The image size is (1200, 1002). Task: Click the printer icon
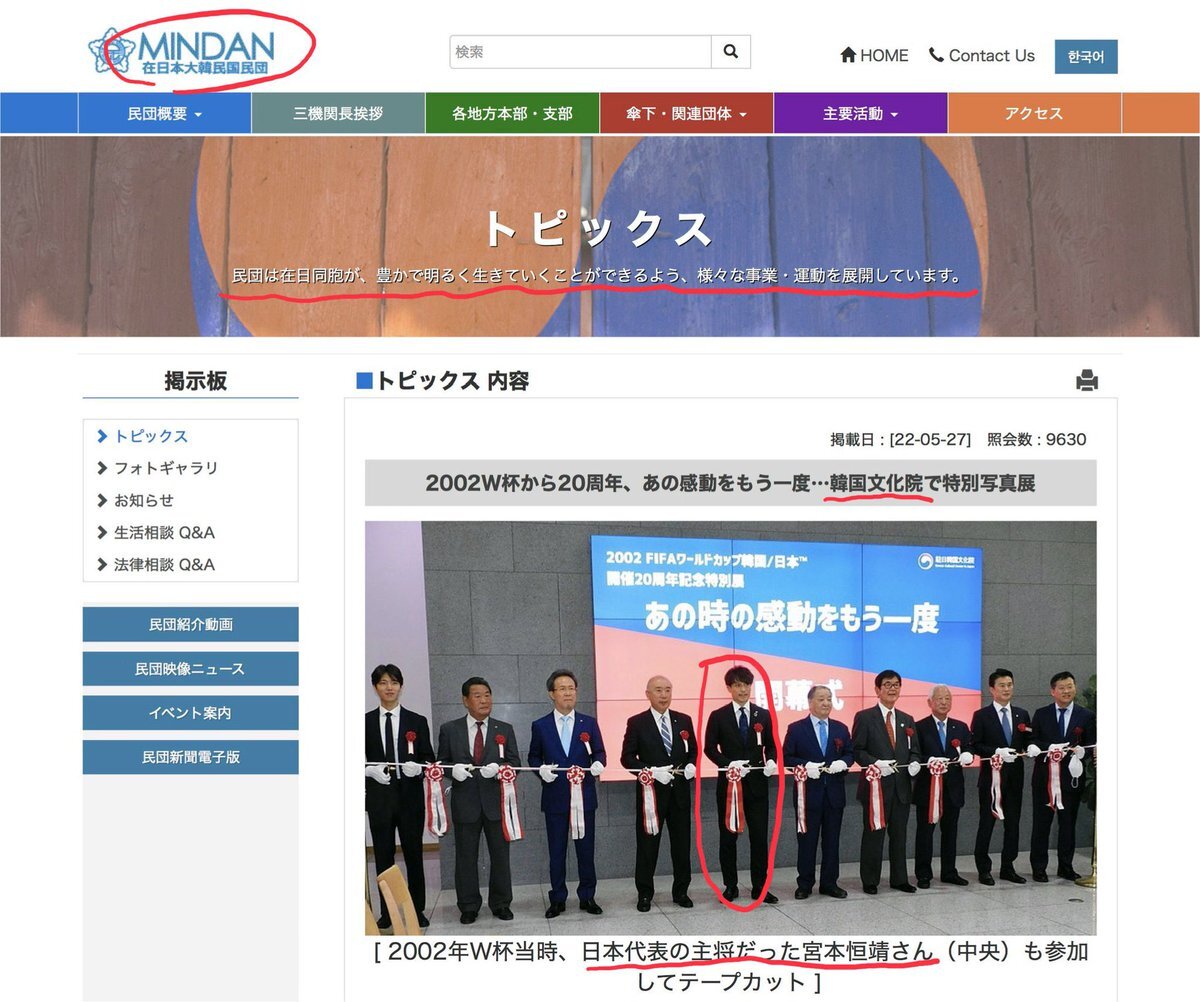click(1087, 380)
